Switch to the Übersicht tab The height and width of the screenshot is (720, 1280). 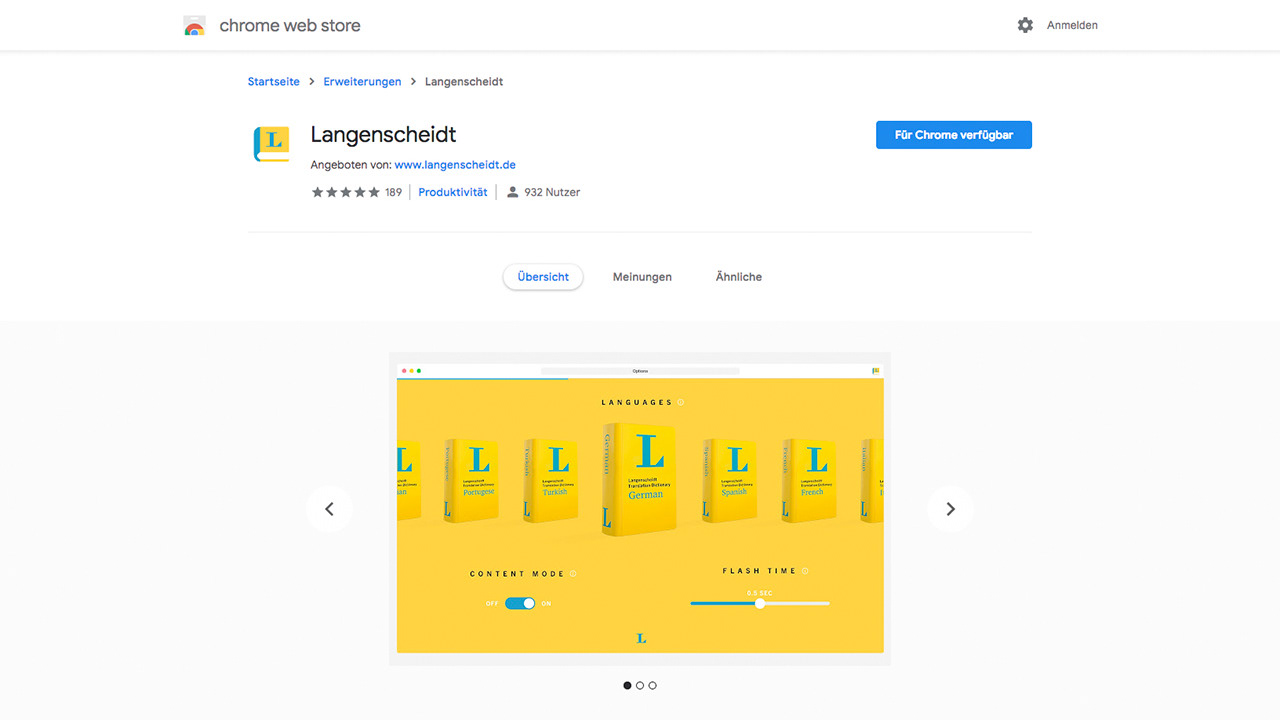tap(543, 277)
